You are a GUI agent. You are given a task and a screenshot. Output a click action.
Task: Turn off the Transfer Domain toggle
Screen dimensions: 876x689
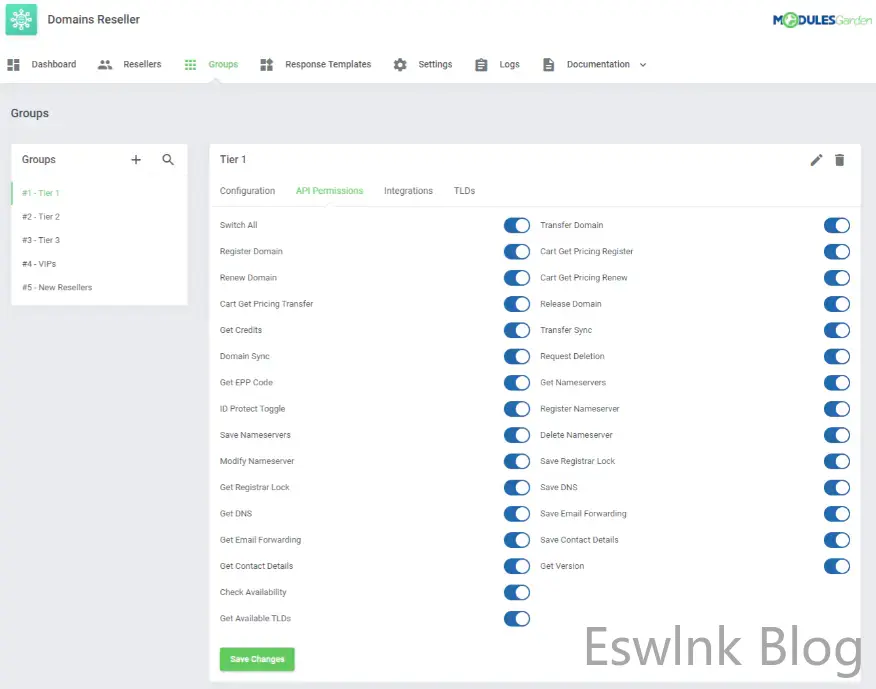tap(836, 226)
